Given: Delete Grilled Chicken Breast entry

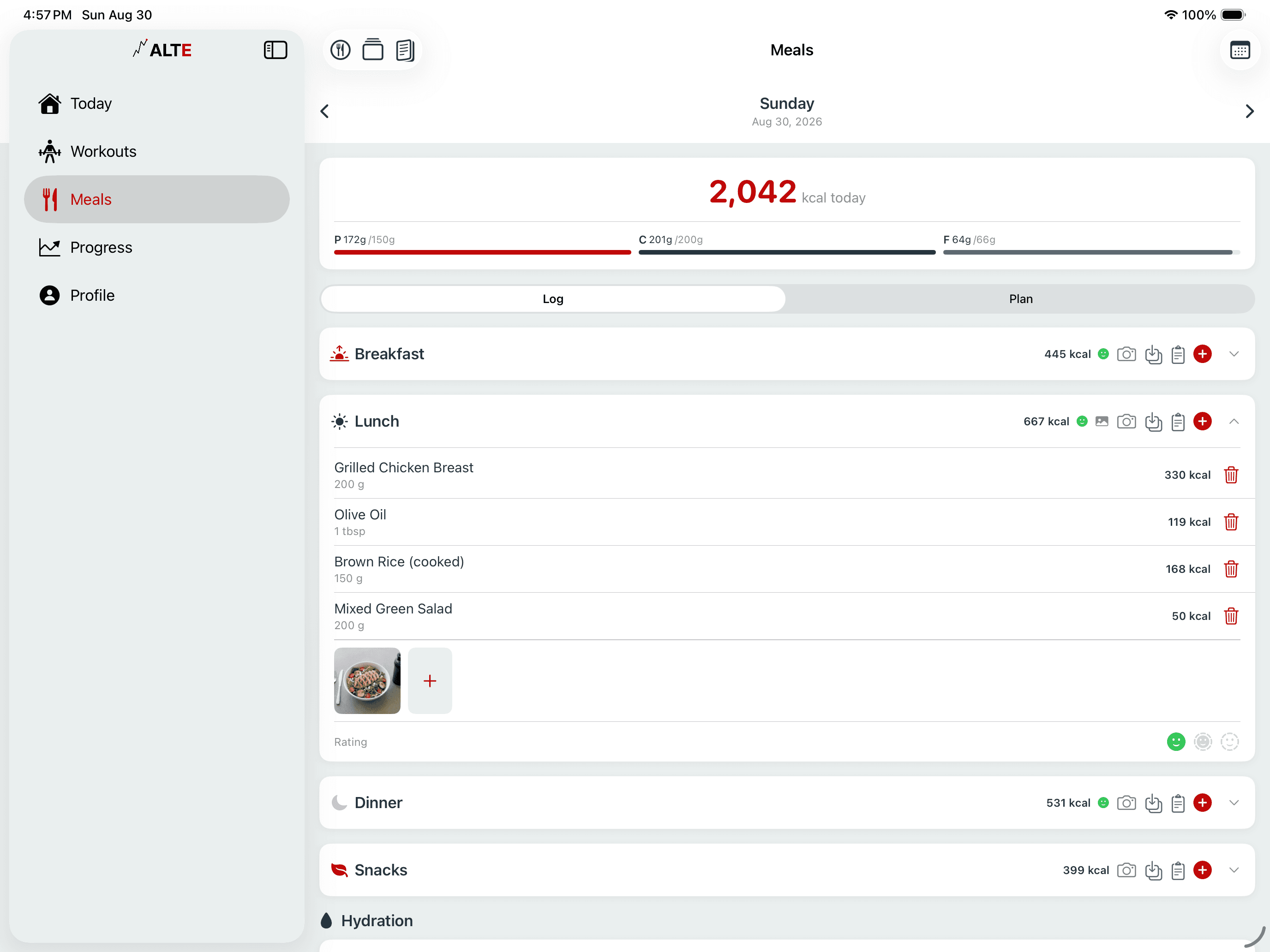Looking at the screenshot, I should (1231, 475).
